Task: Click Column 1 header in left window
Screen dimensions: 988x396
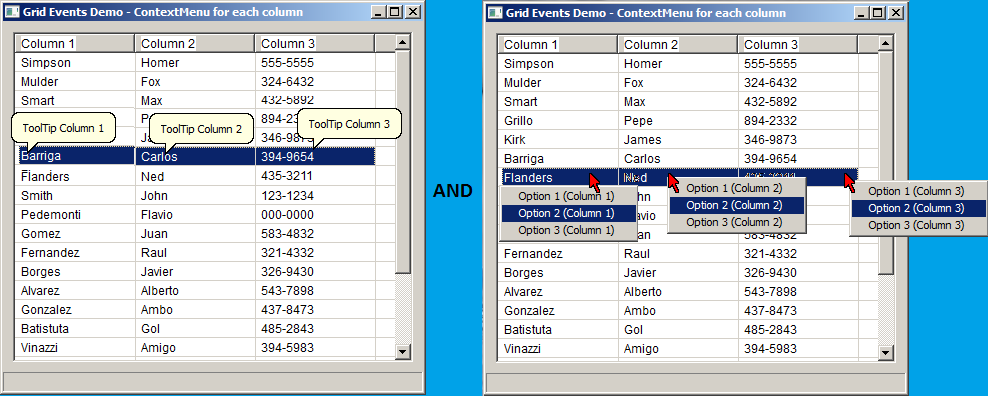Action: pos(75,44)
